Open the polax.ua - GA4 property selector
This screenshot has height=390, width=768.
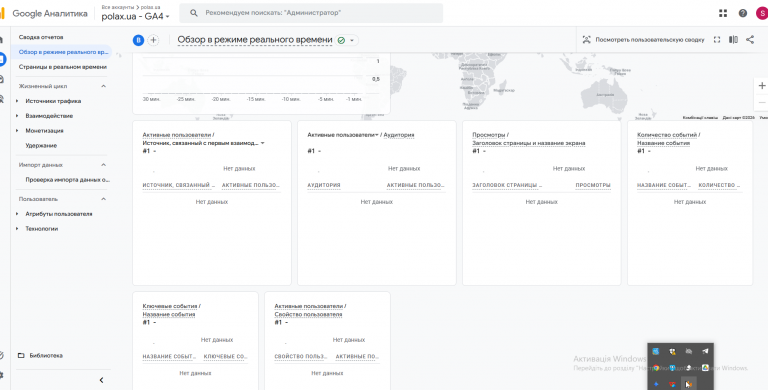point(136,17)
